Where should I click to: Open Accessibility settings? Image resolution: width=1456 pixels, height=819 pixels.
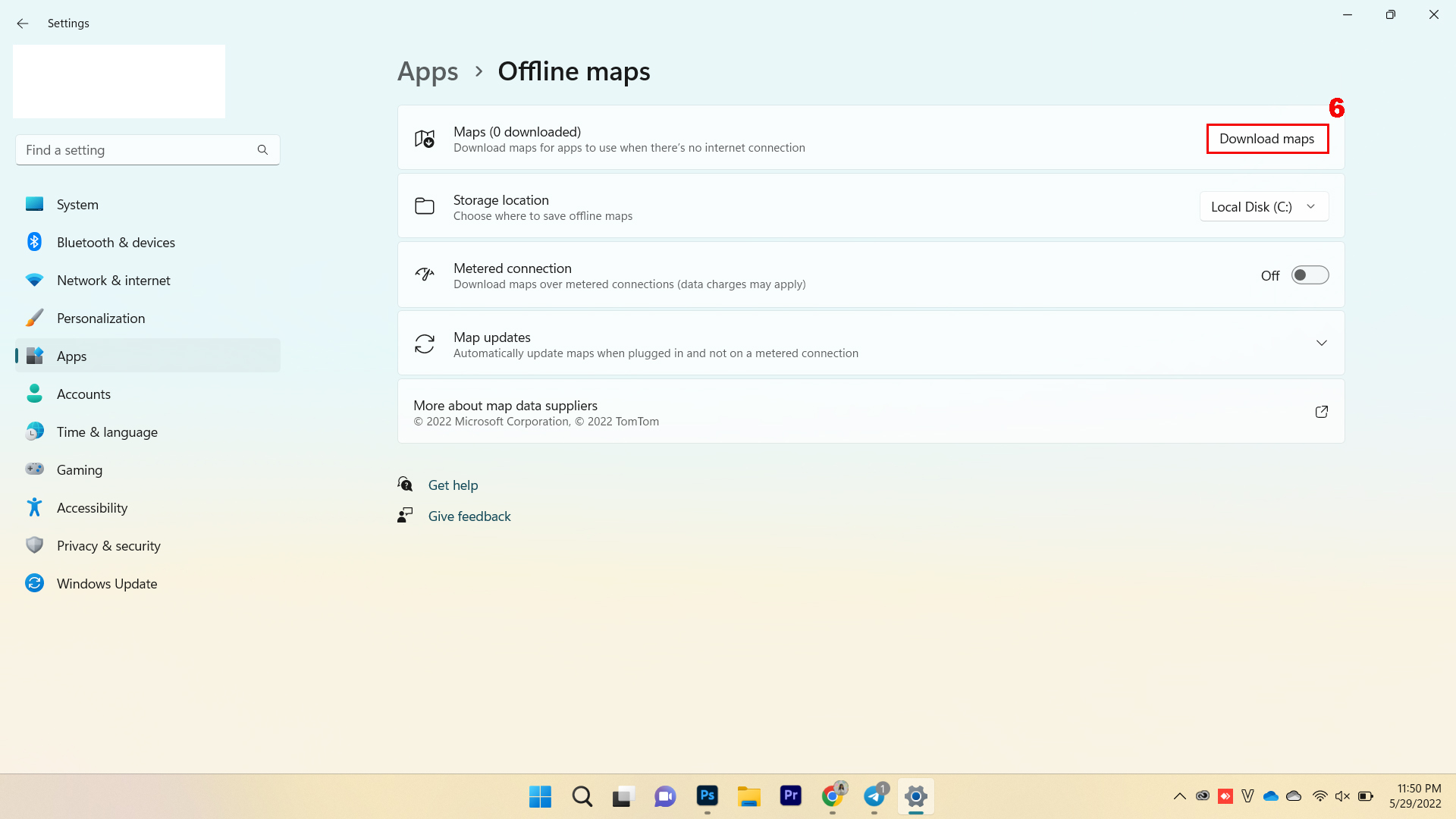coord(92,507)
